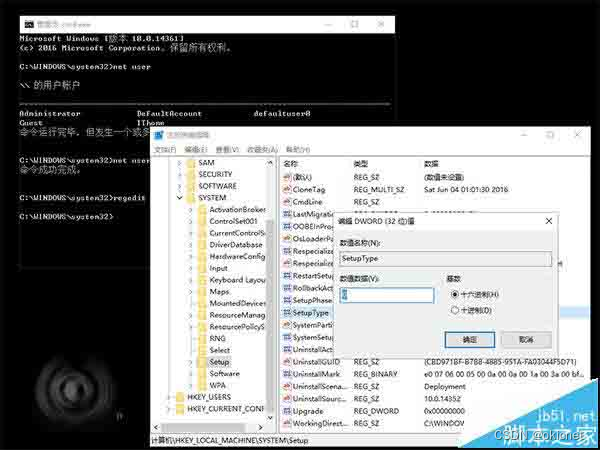Select the Hexadecimal radio button

455,295
